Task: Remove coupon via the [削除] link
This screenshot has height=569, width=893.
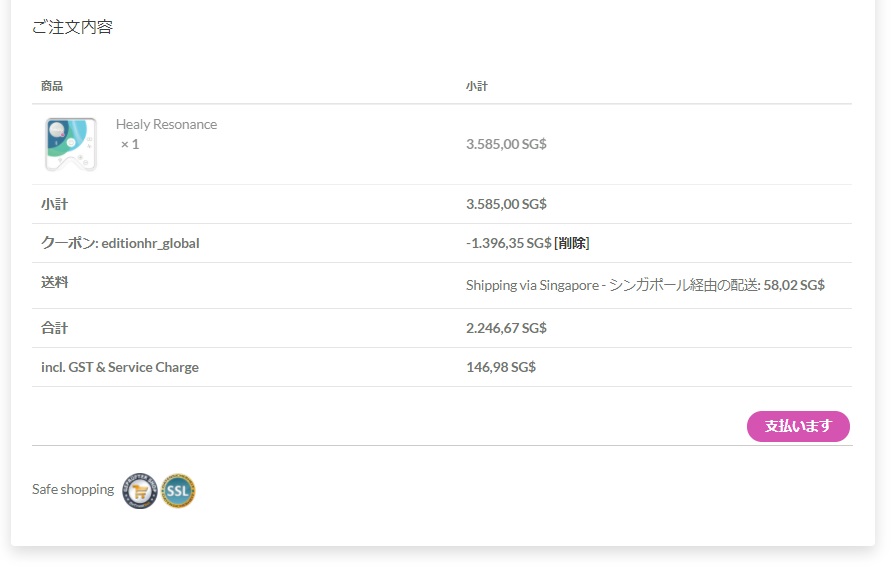Action: tap(571, 243)
